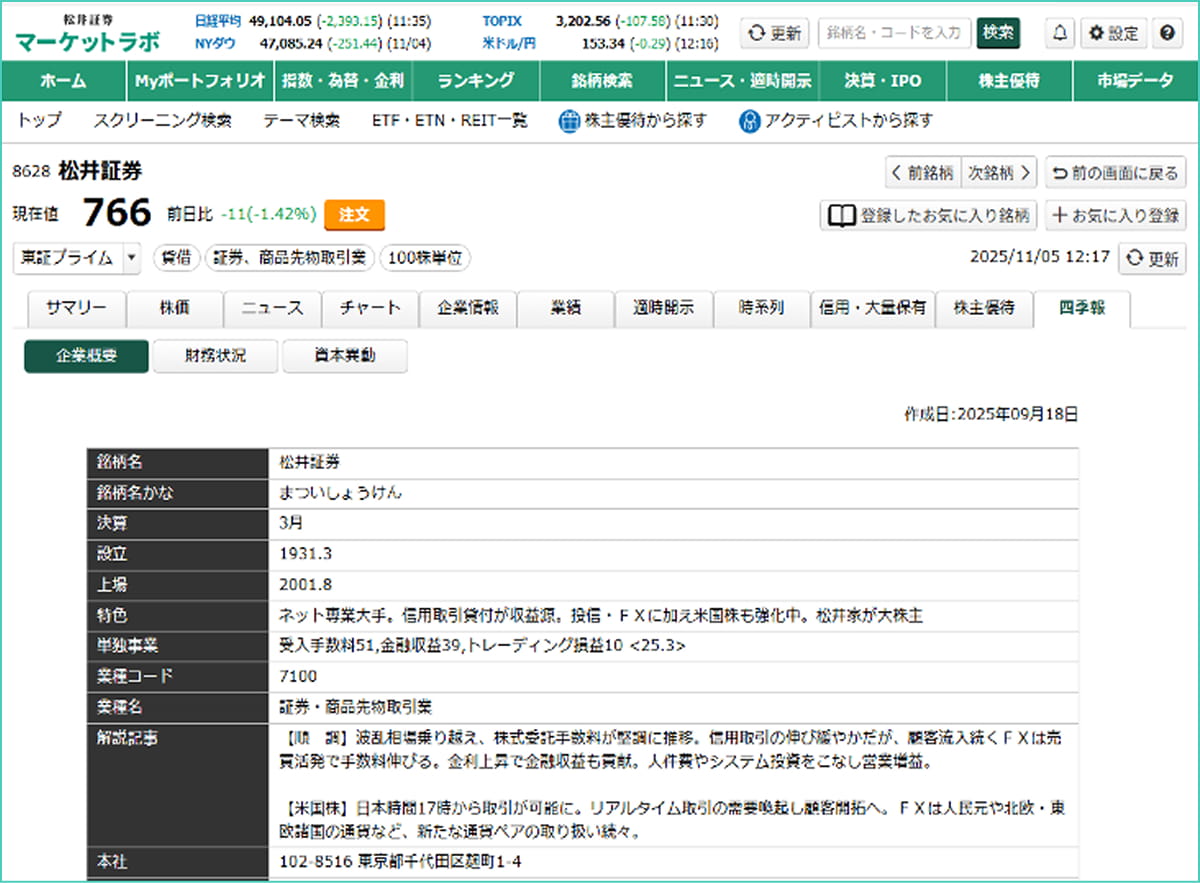1200x883 pixels.
Task: Refresh quote with 更新 beside timestamp
Action: point(1152,258)
